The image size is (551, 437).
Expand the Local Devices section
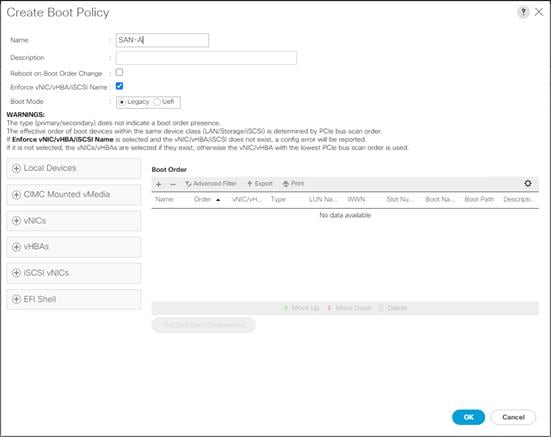pyautogui.click(x=74, y=168)
